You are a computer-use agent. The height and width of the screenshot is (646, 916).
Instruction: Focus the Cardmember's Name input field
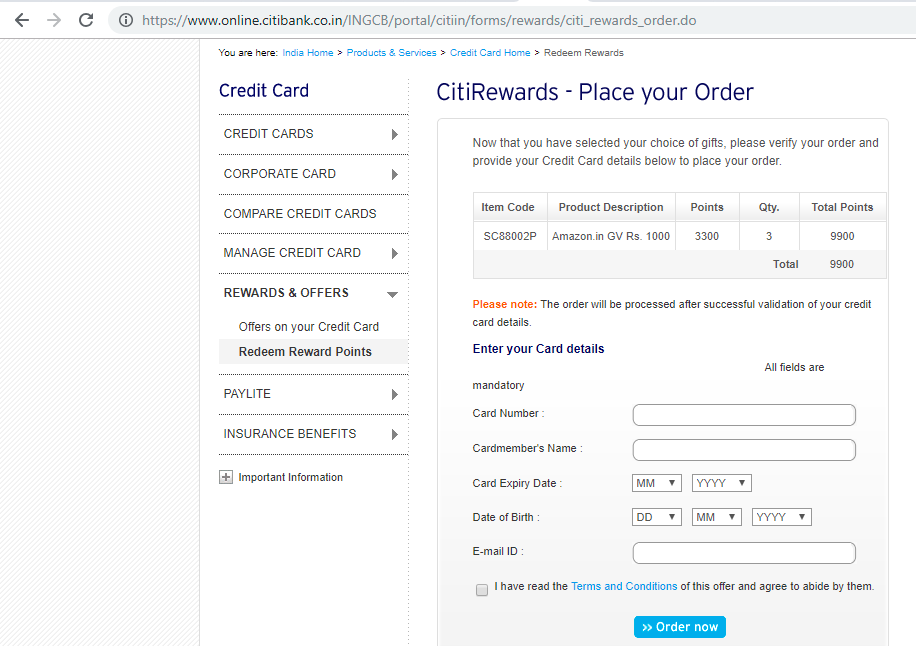click(x=744, y=450)
